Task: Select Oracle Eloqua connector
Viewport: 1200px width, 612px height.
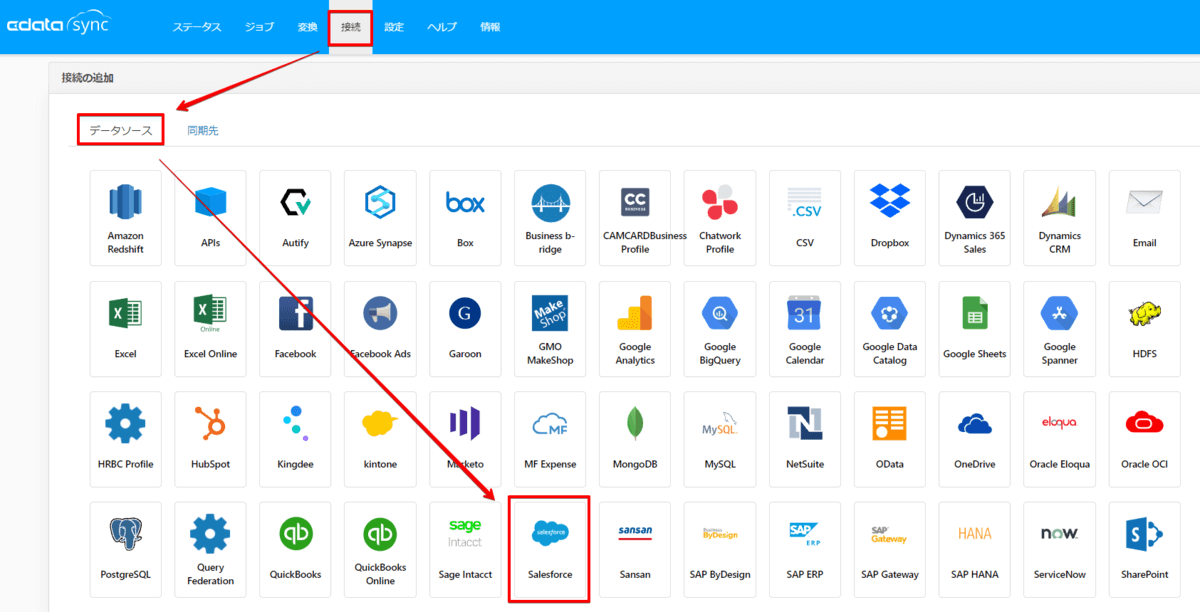Action: point(1061,440)
